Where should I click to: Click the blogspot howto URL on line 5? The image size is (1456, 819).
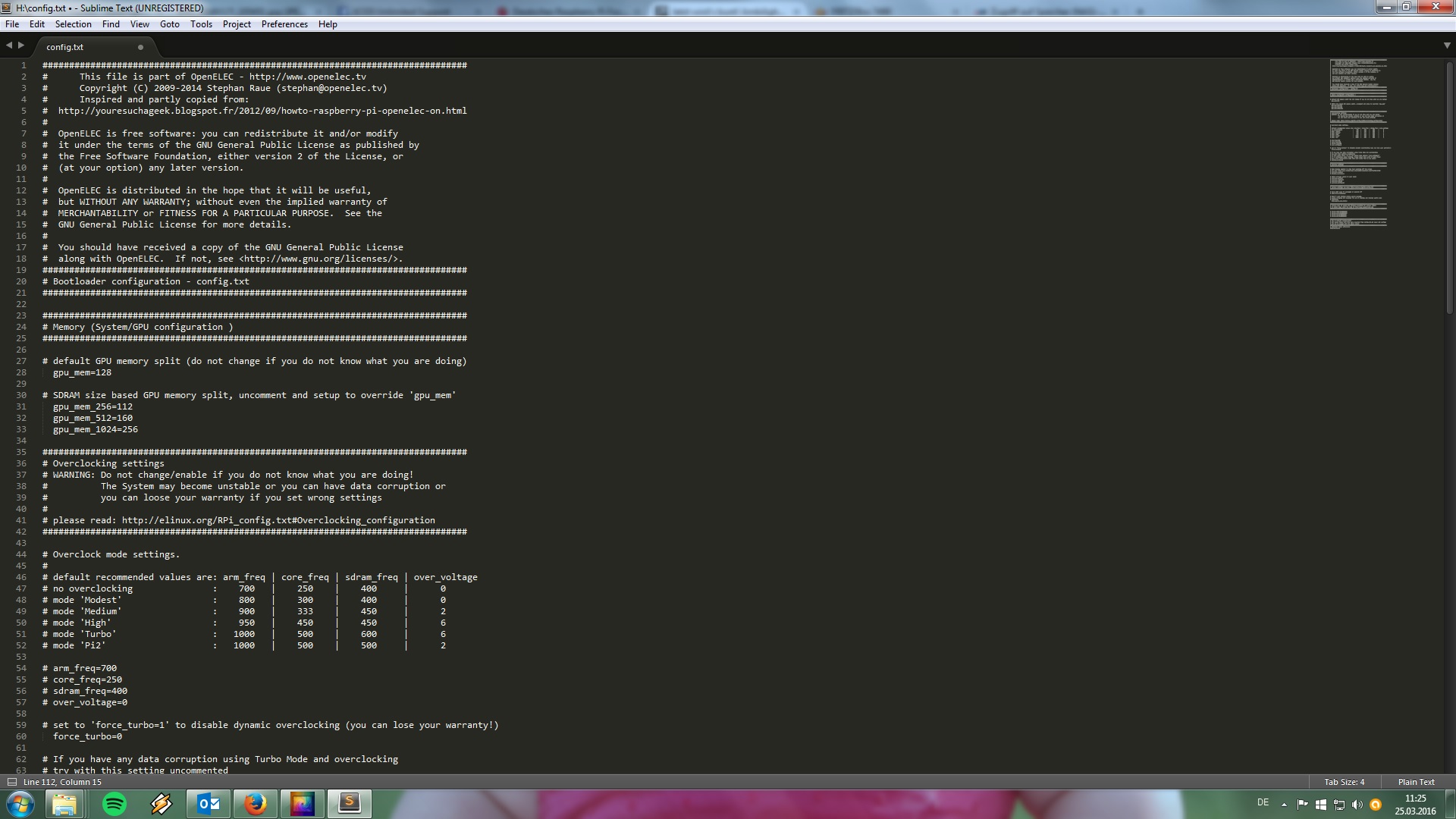pos(262,111)
